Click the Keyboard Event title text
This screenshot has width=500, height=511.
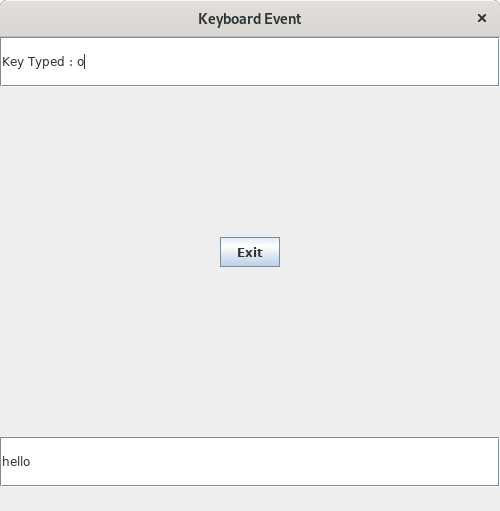click(250, 19)
